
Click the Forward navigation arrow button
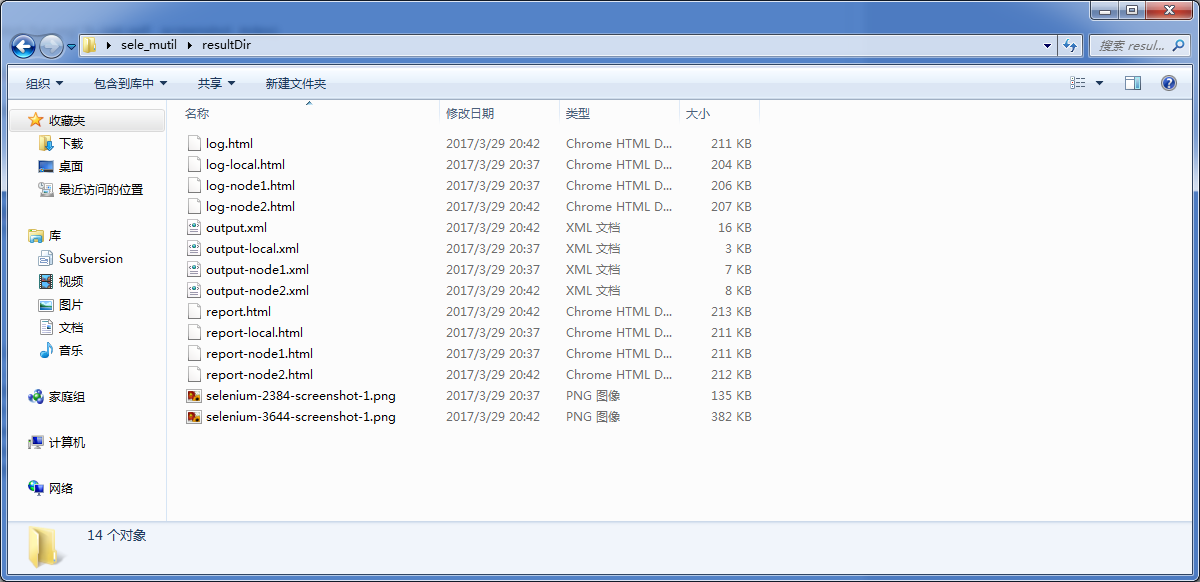click(x=51, y=46)
